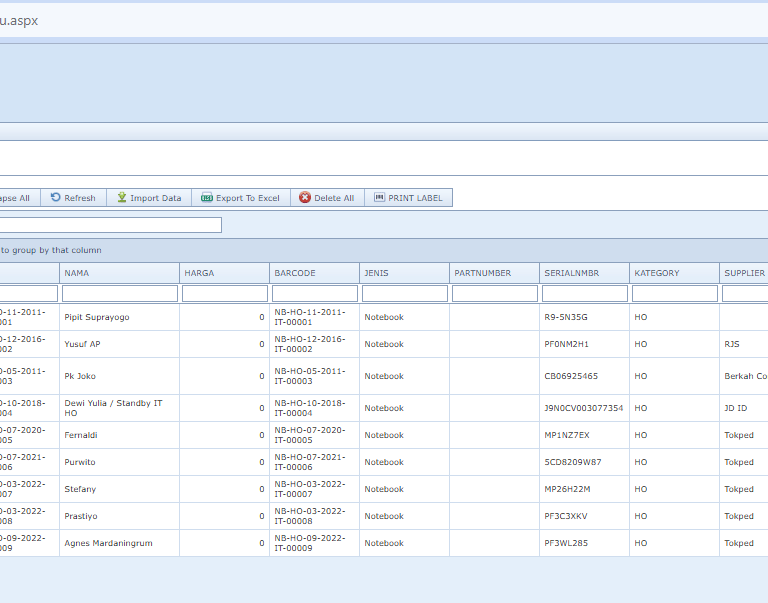Select the name Stefany
This screenshot has width=768, height=603.
click(80, 489)
